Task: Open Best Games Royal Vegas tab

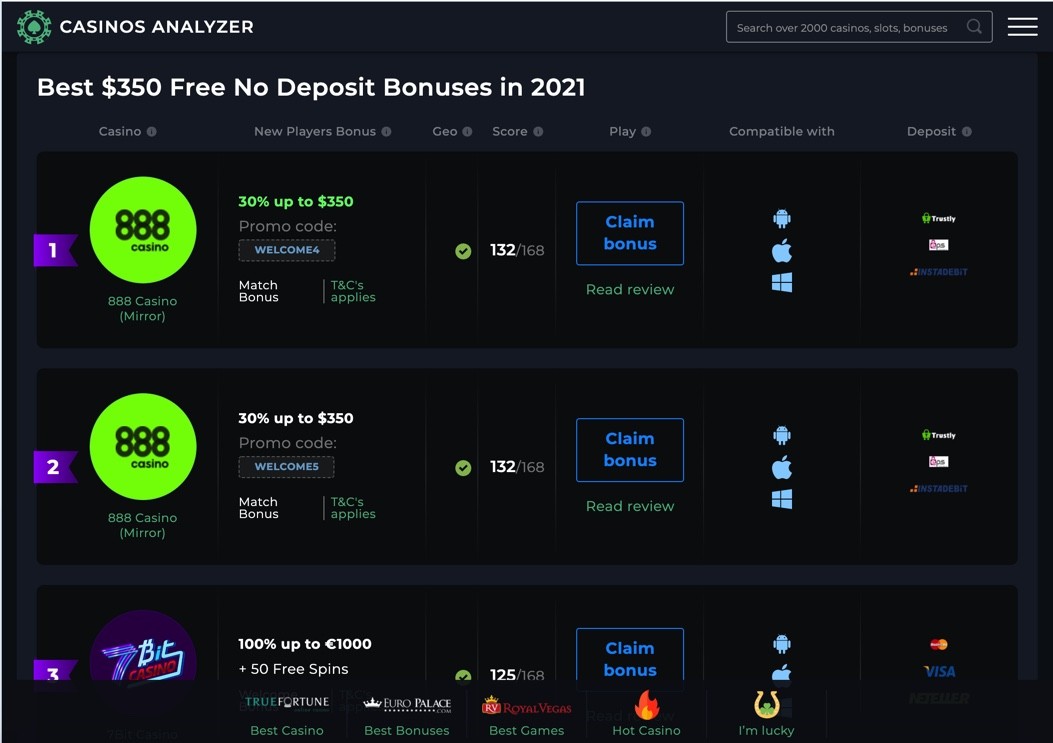Action: [526, 714]
